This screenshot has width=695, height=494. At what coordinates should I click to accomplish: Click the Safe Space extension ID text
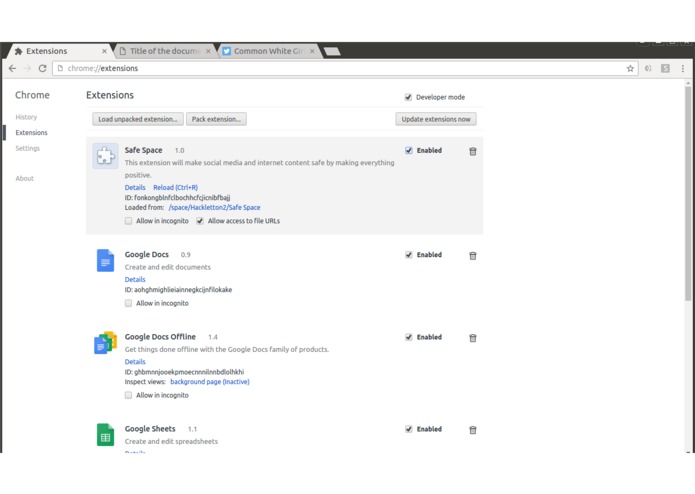pos(177,198)
